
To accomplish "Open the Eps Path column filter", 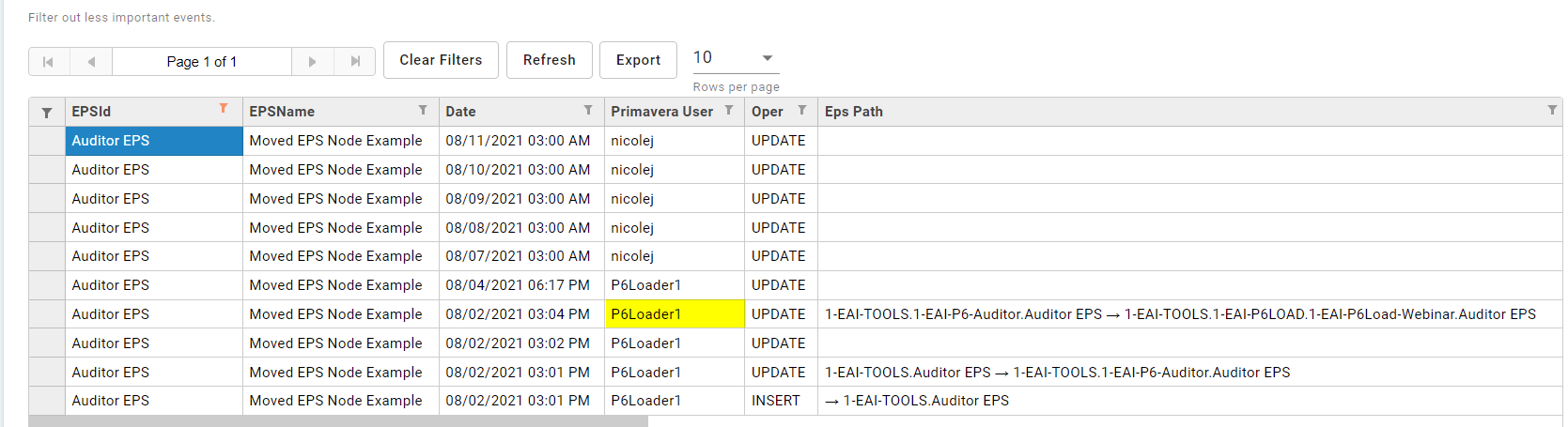I will (x=1552, y=111).
